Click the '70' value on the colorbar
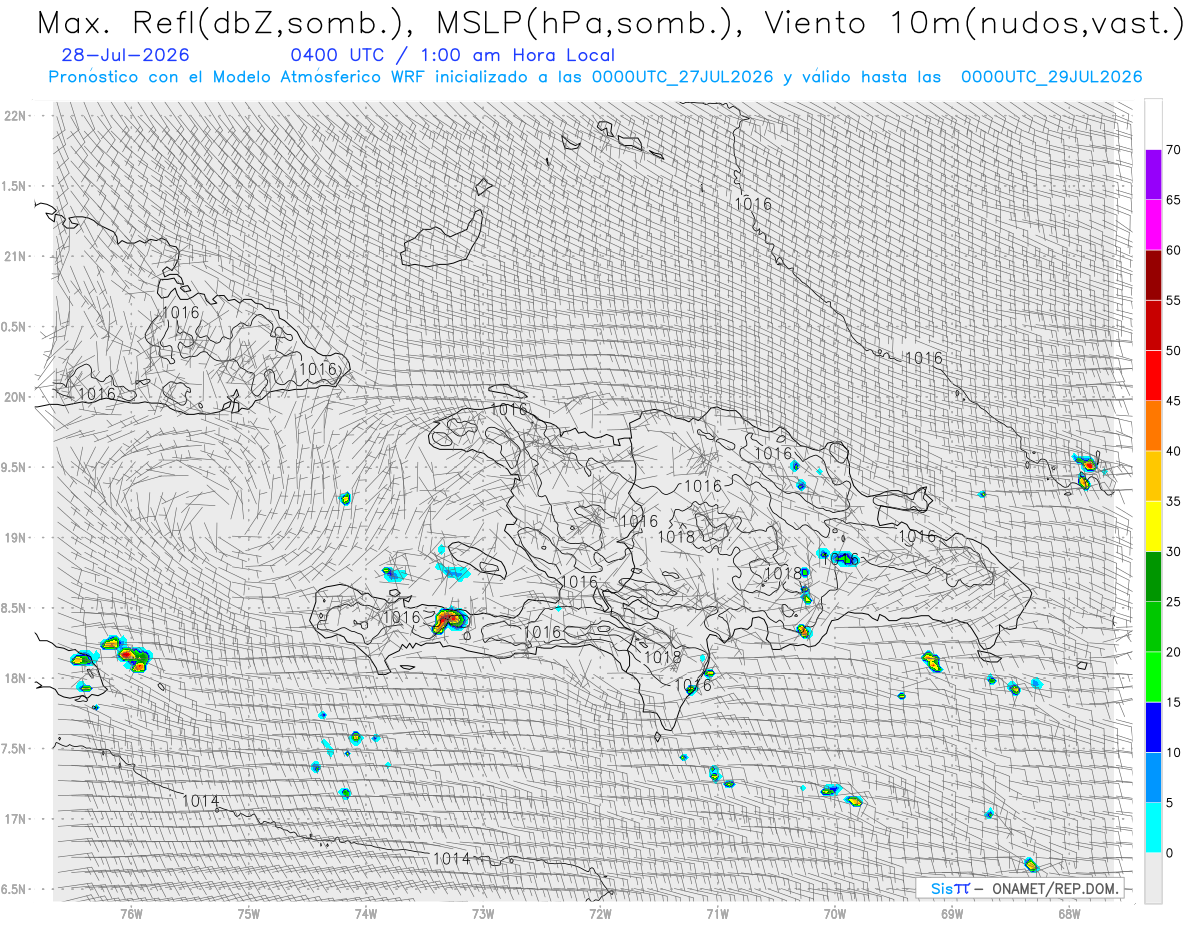The width and height of the screenshot is (1200, 927). point(1173,150)
